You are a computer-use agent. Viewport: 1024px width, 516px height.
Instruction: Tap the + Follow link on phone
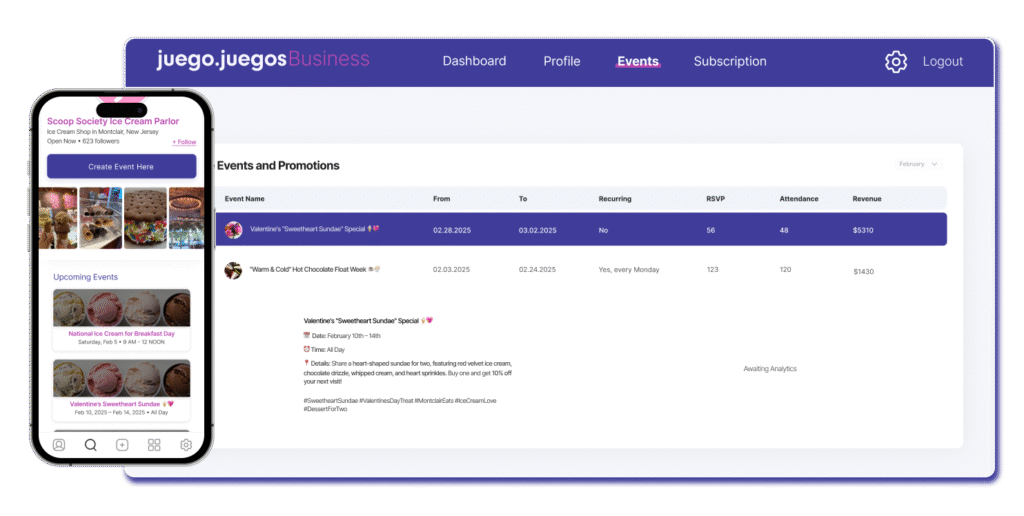click(184, 142)
